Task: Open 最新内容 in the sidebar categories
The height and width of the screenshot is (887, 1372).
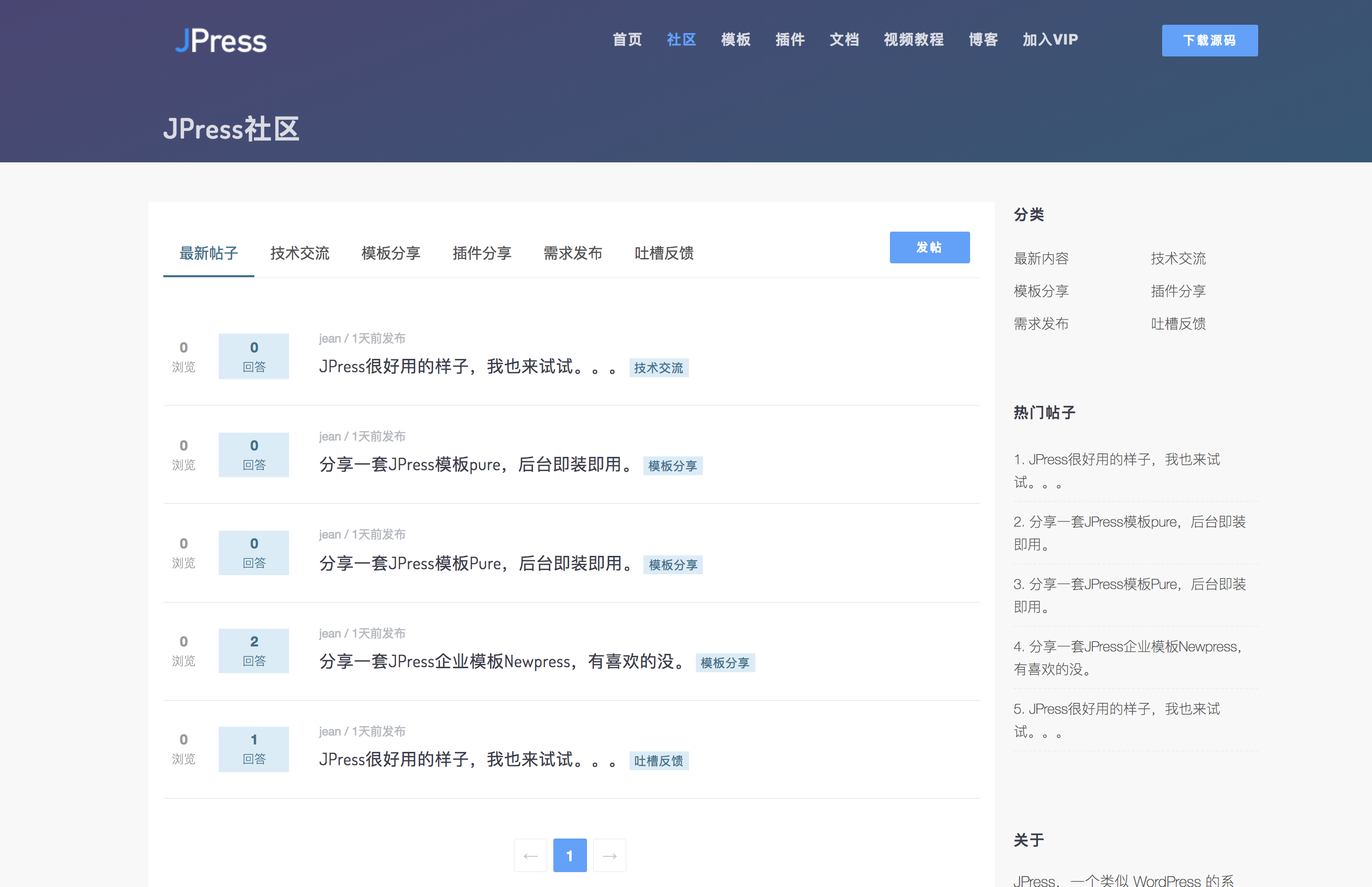Action: [1041, 258]
